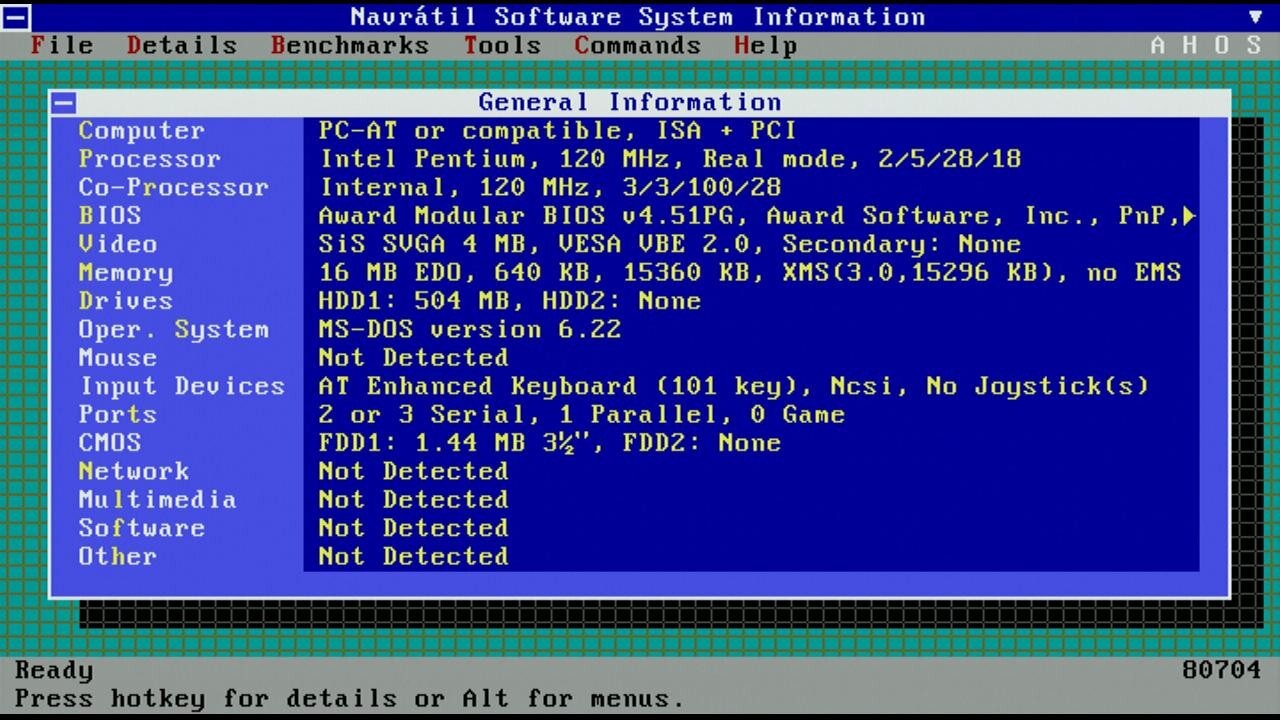
Task: Choose the Oper. System row label
Action: coord(174,329)
